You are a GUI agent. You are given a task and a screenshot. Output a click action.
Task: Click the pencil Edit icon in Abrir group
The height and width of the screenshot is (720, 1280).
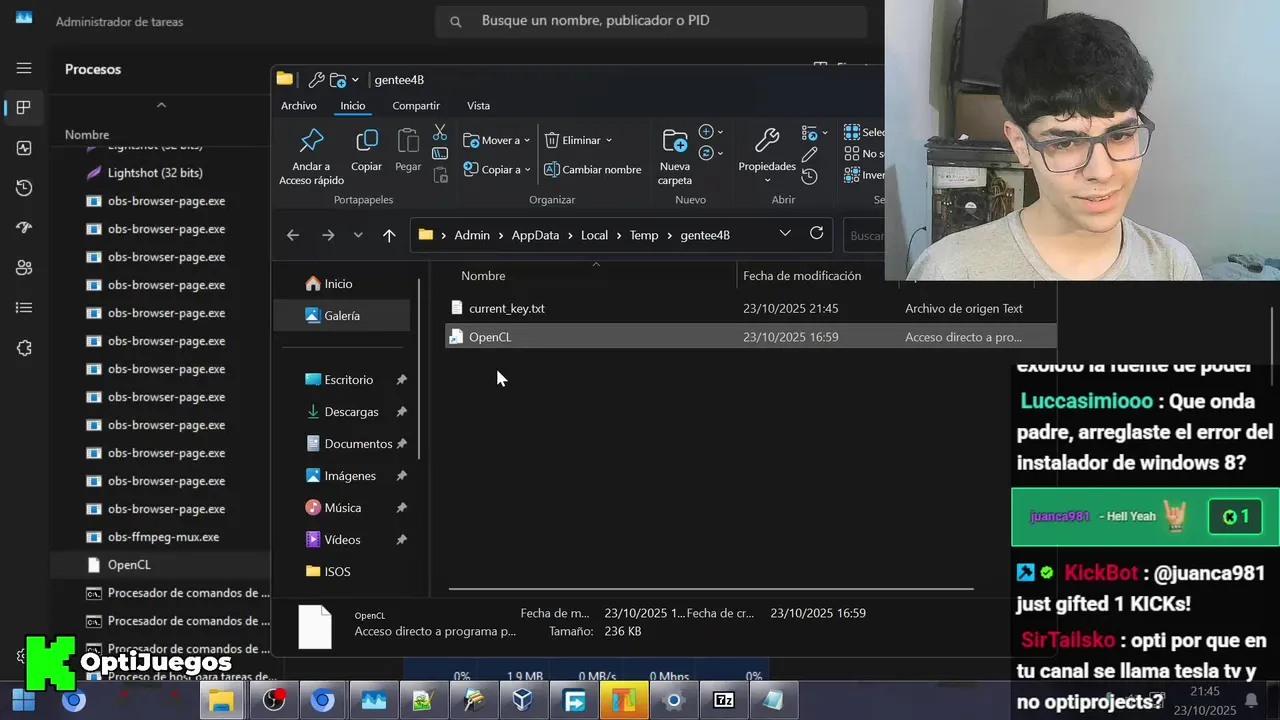click(x=810, y=154)
